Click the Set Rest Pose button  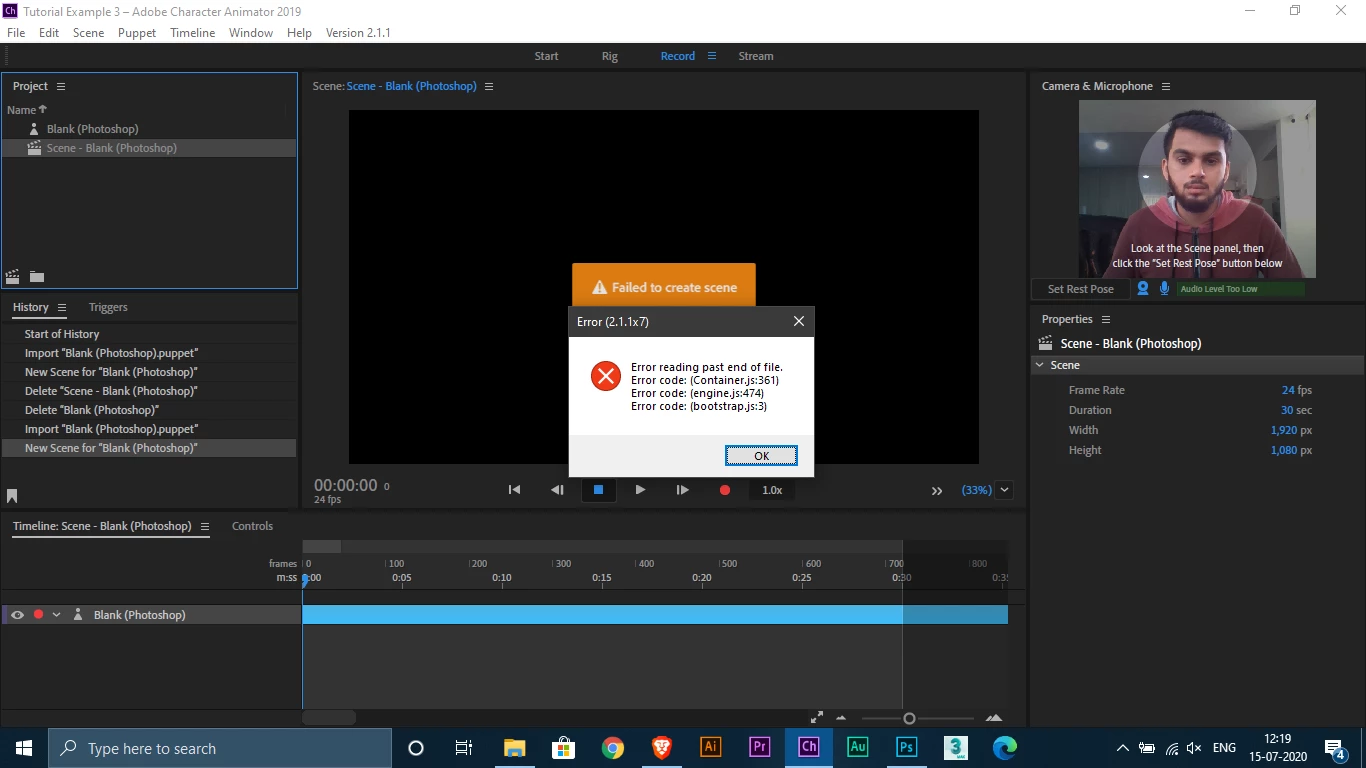[1081, 289]
